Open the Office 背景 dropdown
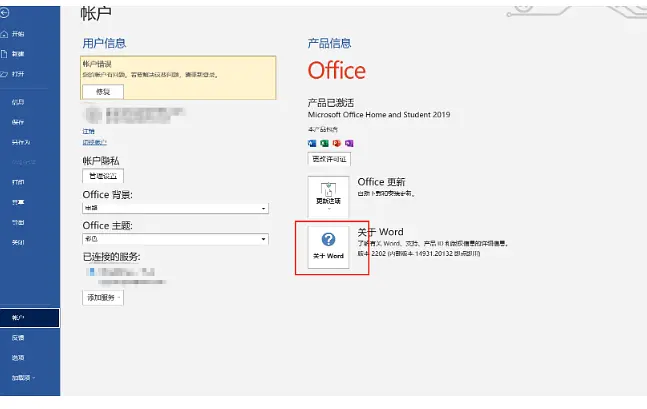This screenshot has width=647, height=409. click(x=175, y=208)
